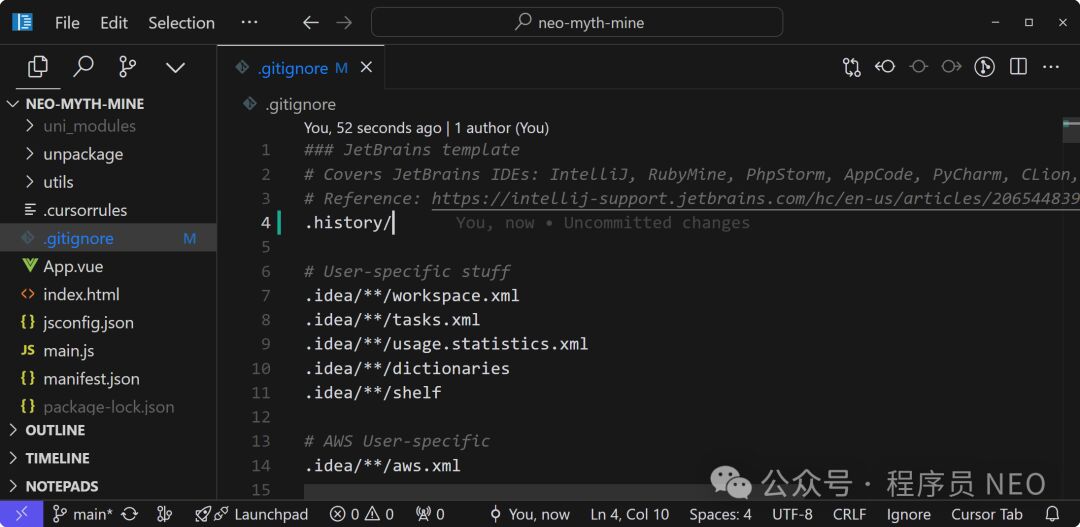The height and width of the screenshot is (527, 1080).
Task: Expand the TIMELINE section
Action: [x=57, y=458]
